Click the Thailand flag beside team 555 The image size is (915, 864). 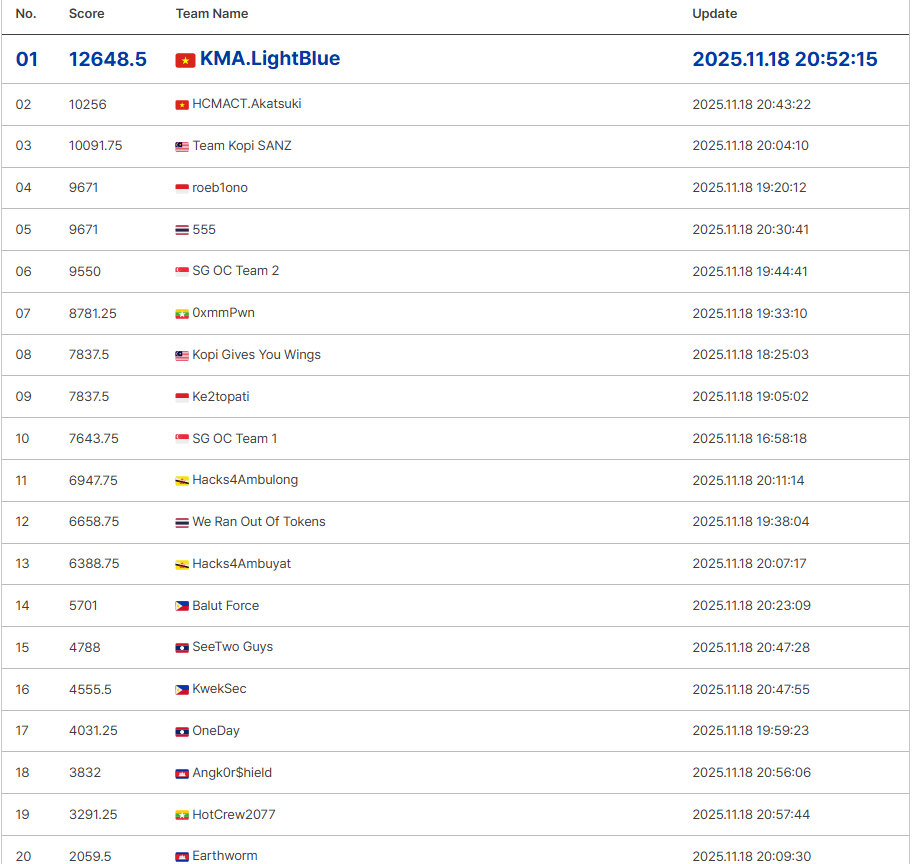tap(182, 230)
